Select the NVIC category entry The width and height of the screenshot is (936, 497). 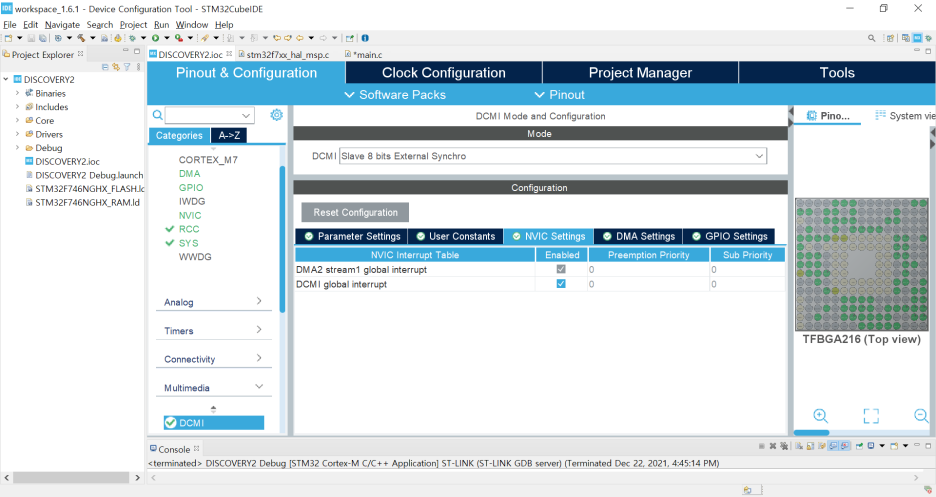click(x=190, y=215)
